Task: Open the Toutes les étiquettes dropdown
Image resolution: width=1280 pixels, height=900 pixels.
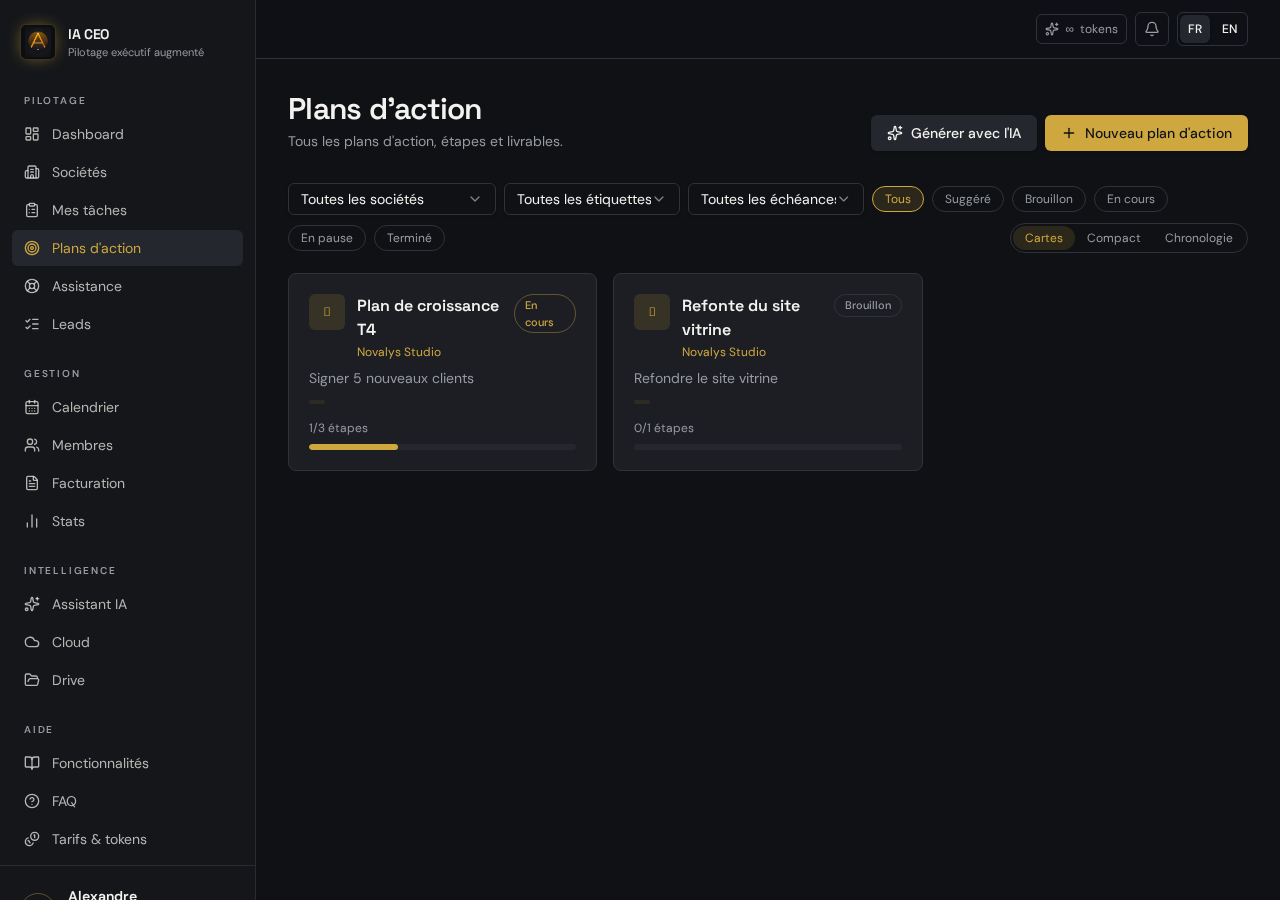Action: point(592,199)
